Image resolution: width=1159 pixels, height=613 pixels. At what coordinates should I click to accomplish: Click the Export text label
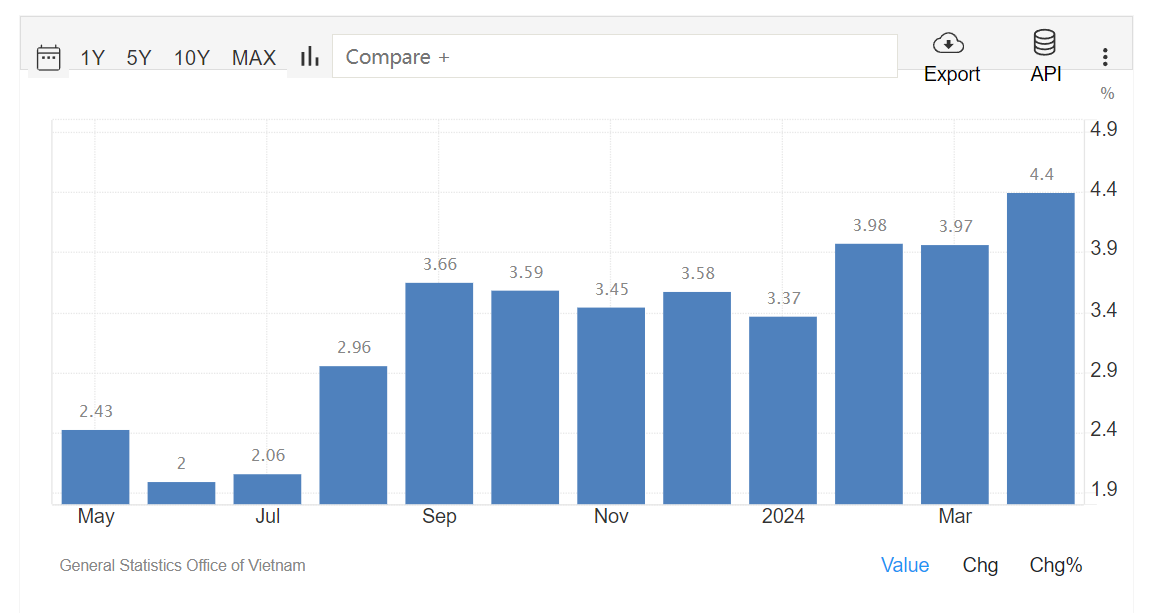(952, 74)
